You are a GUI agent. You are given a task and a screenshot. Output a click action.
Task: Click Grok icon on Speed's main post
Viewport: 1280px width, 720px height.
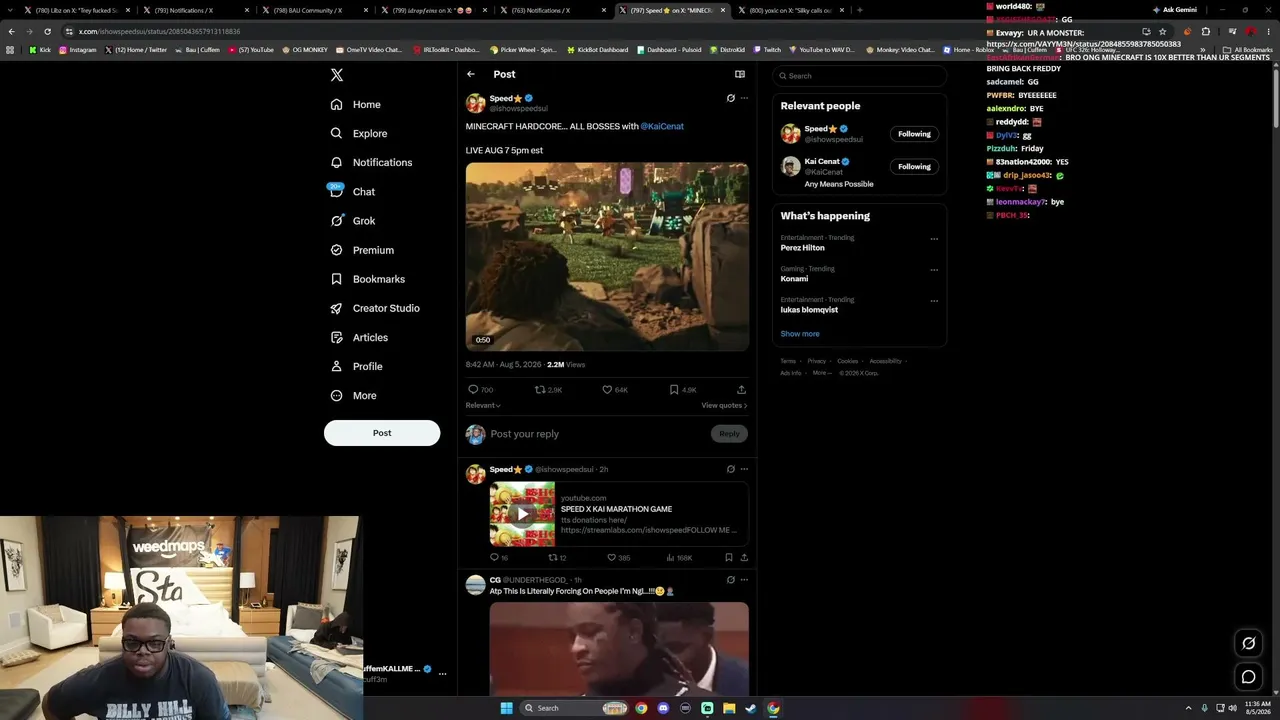pyautogui.click(x=731, y=98)
